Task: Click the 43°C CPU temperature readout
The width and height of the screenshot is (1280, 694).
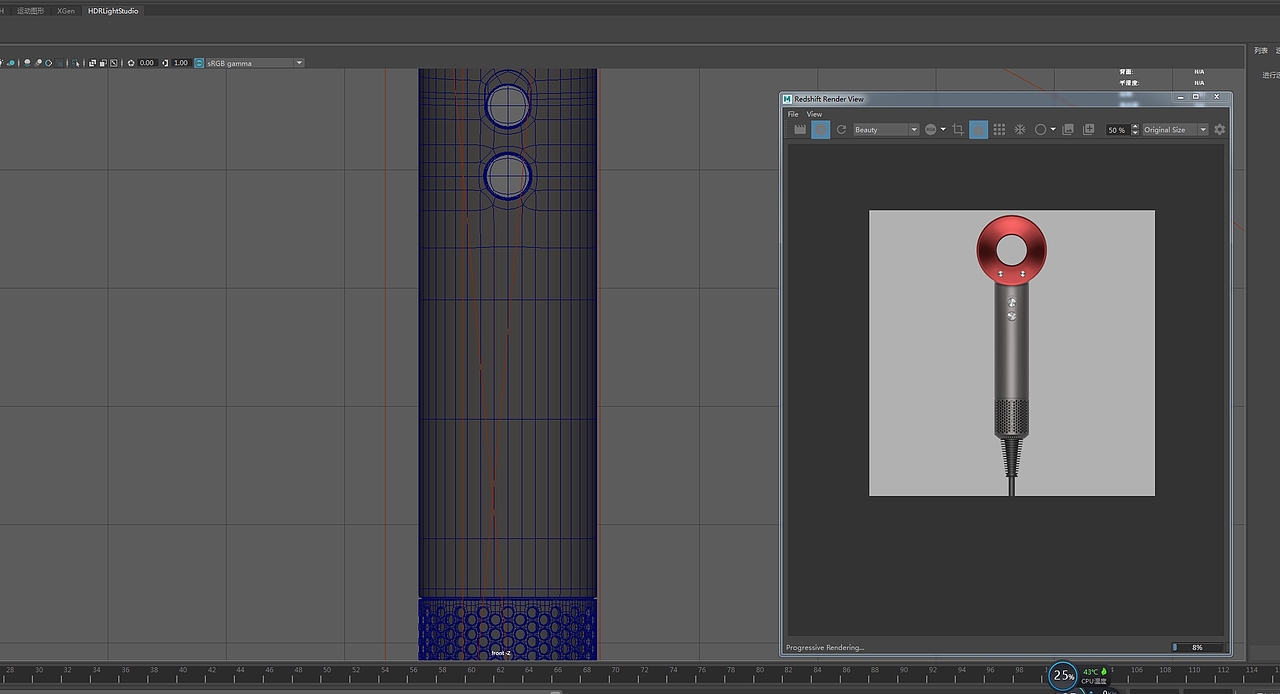Action: point(1090,672)
